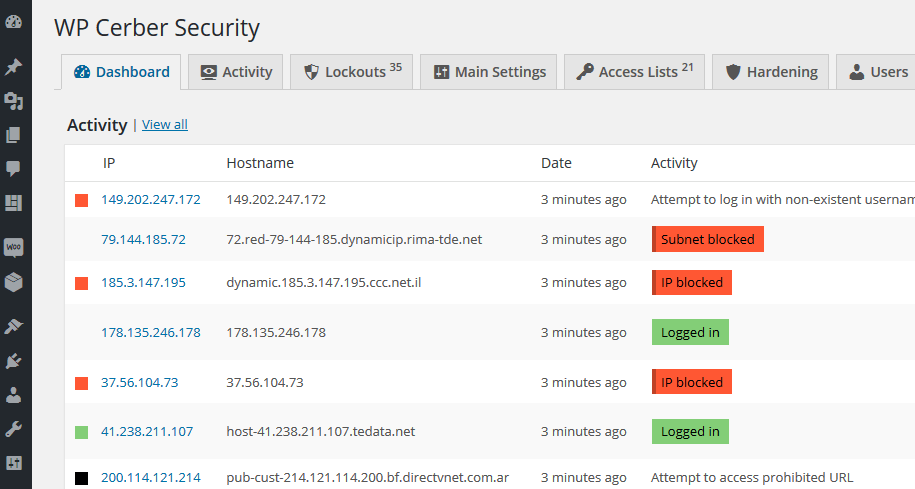This screenshot has width=915, height=489.
Task: Open the Posts pushpin icon in sidebar
Action: (13, 67)
